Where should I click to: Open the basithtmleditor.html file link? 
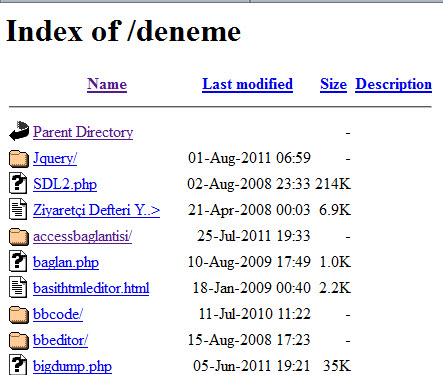(91, 288)
